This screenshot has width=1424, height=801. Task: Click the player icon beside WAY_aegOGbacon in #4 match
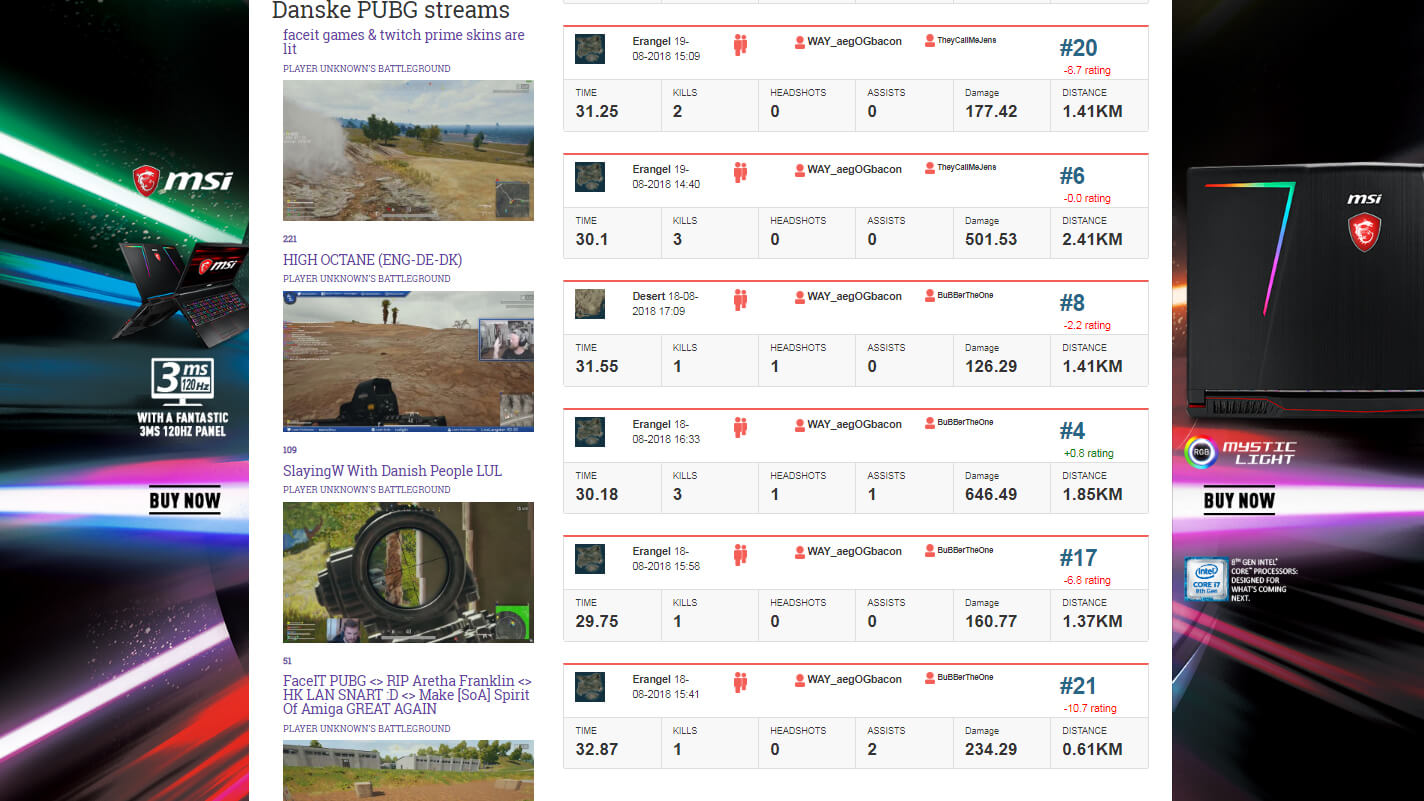799,425
